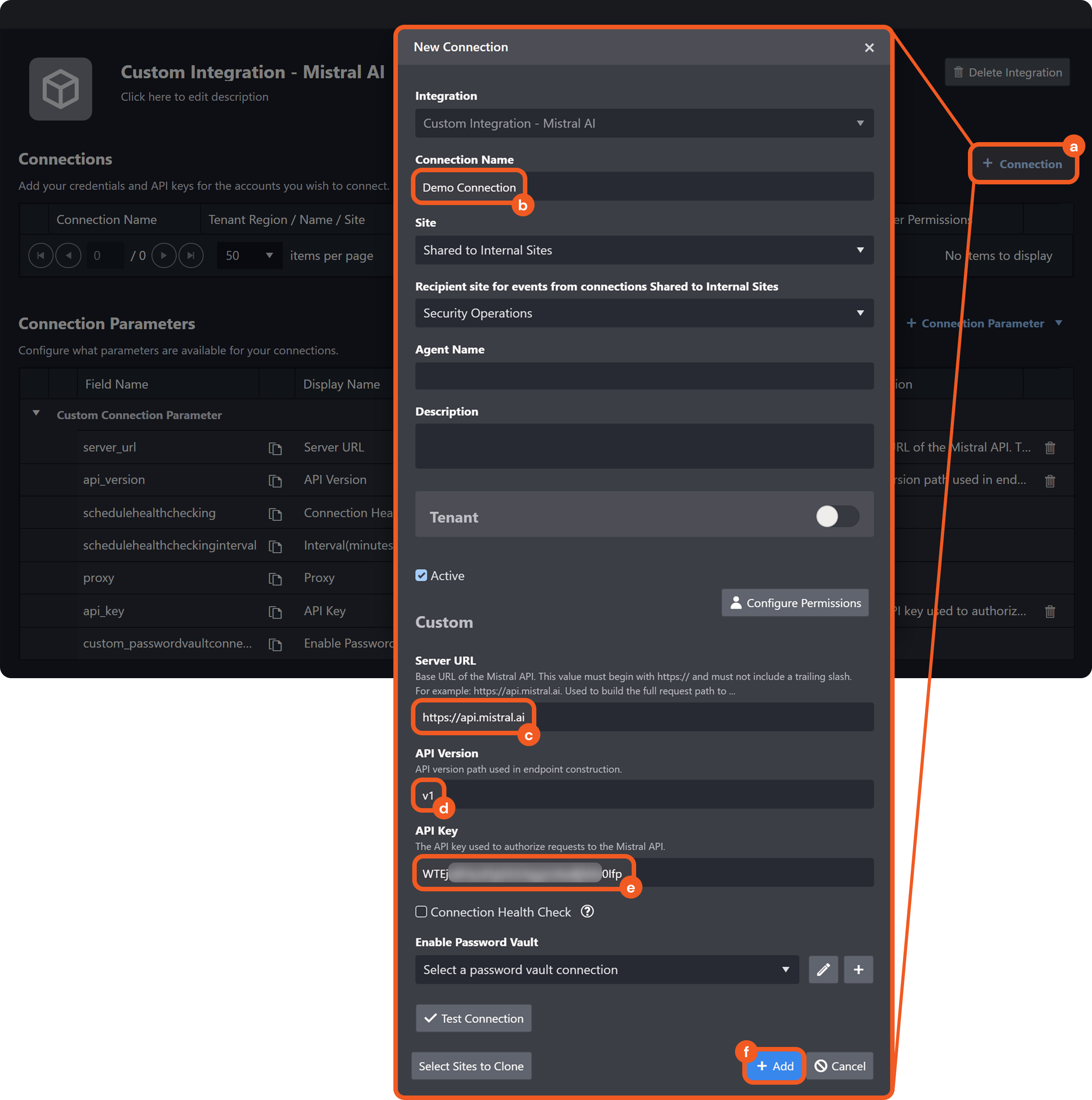Open the recipient site Security Operations dropdown
This screenshot has height=1100, width=1092.
click(644, 313)
